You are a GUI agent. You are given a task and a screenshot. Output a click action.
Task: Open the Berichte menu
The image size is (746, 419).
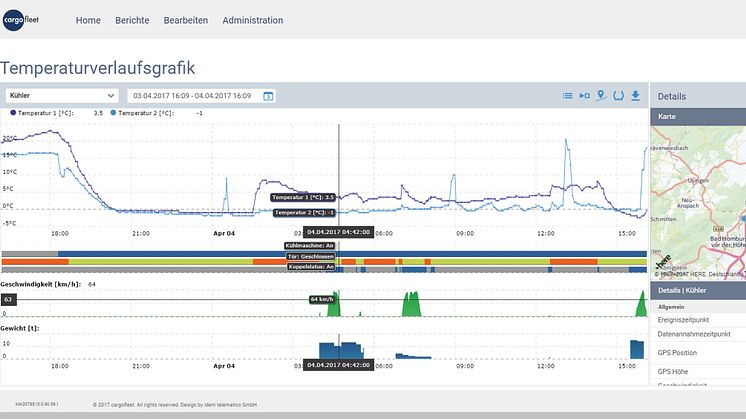coord(132,20)
